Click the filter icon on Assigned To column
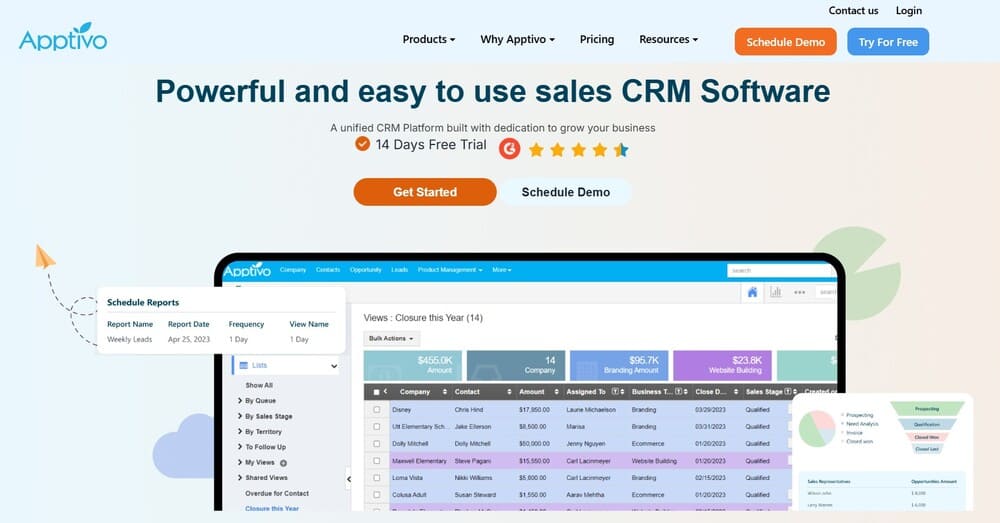 coord(615,392)
